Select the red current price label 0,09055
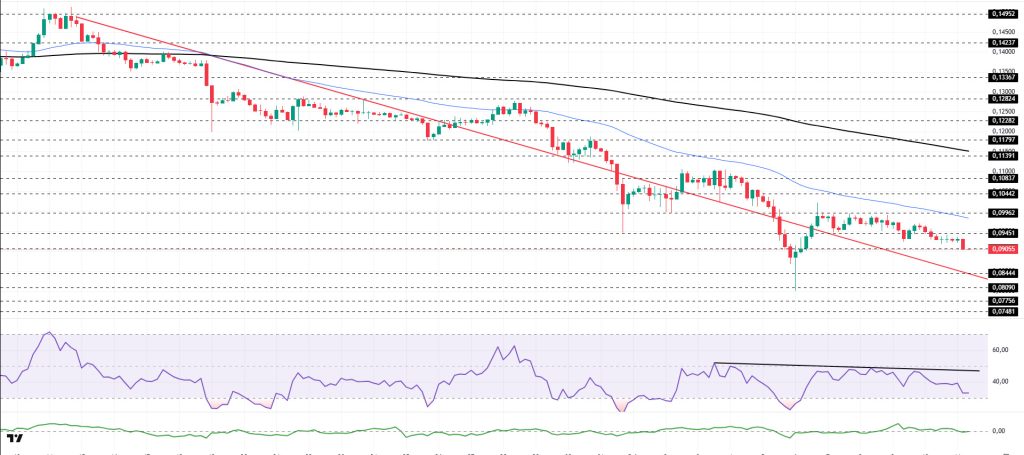This screenshot has width=1024, height=455. (x=1003, y=248)
